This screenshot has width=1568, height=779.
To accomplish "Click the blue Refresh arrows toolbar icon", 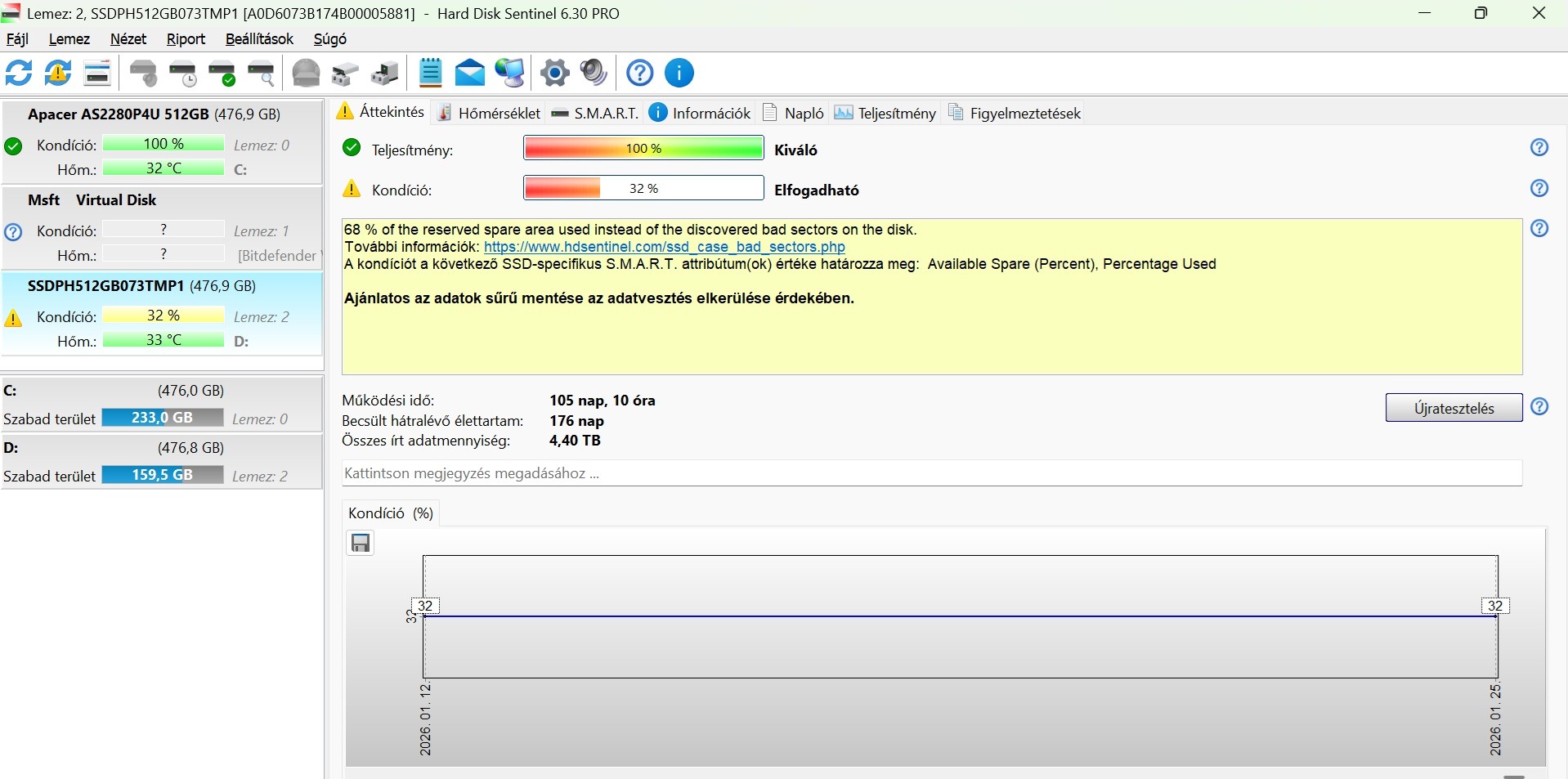I will tap(19, 73).
